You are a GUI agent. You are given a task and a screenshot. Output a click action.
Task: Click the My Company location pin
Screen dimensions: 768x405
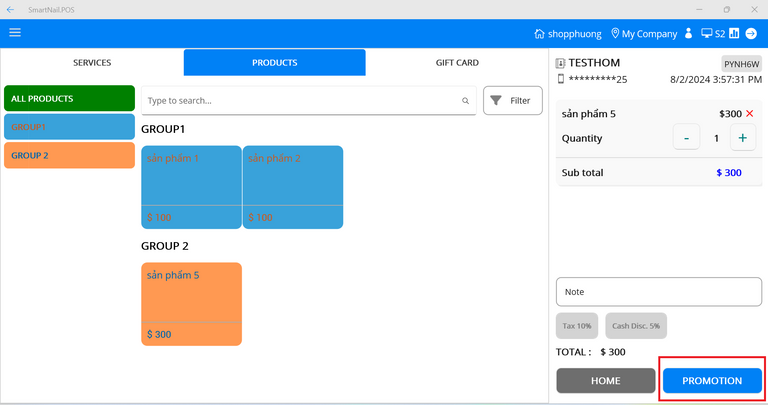click(616, 34)
